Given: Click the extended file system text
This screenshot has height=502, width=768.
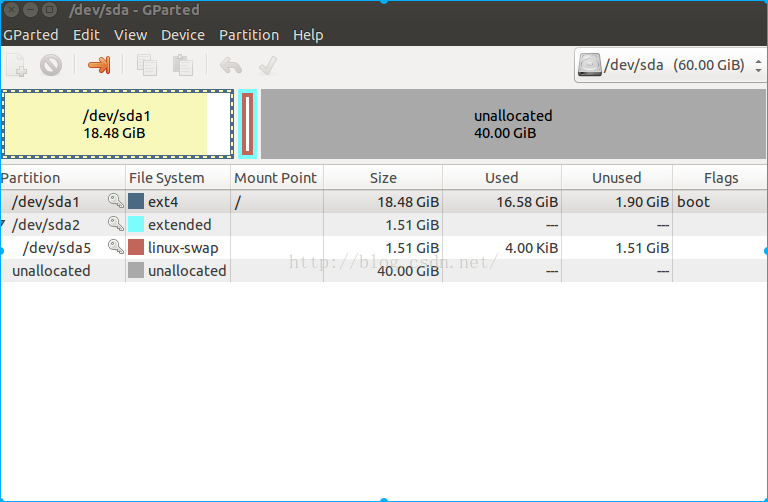Looking at the screenshot, I should (x=180, y=224).
